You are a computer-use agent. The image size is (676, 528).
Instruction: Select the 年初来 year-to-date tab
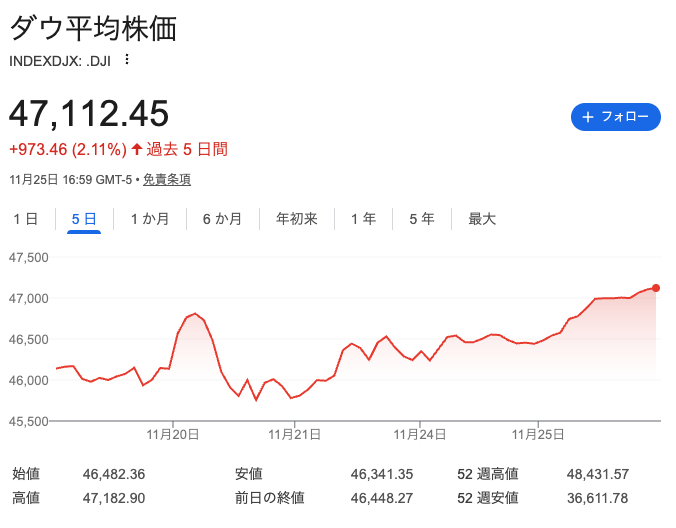point(296,219)
